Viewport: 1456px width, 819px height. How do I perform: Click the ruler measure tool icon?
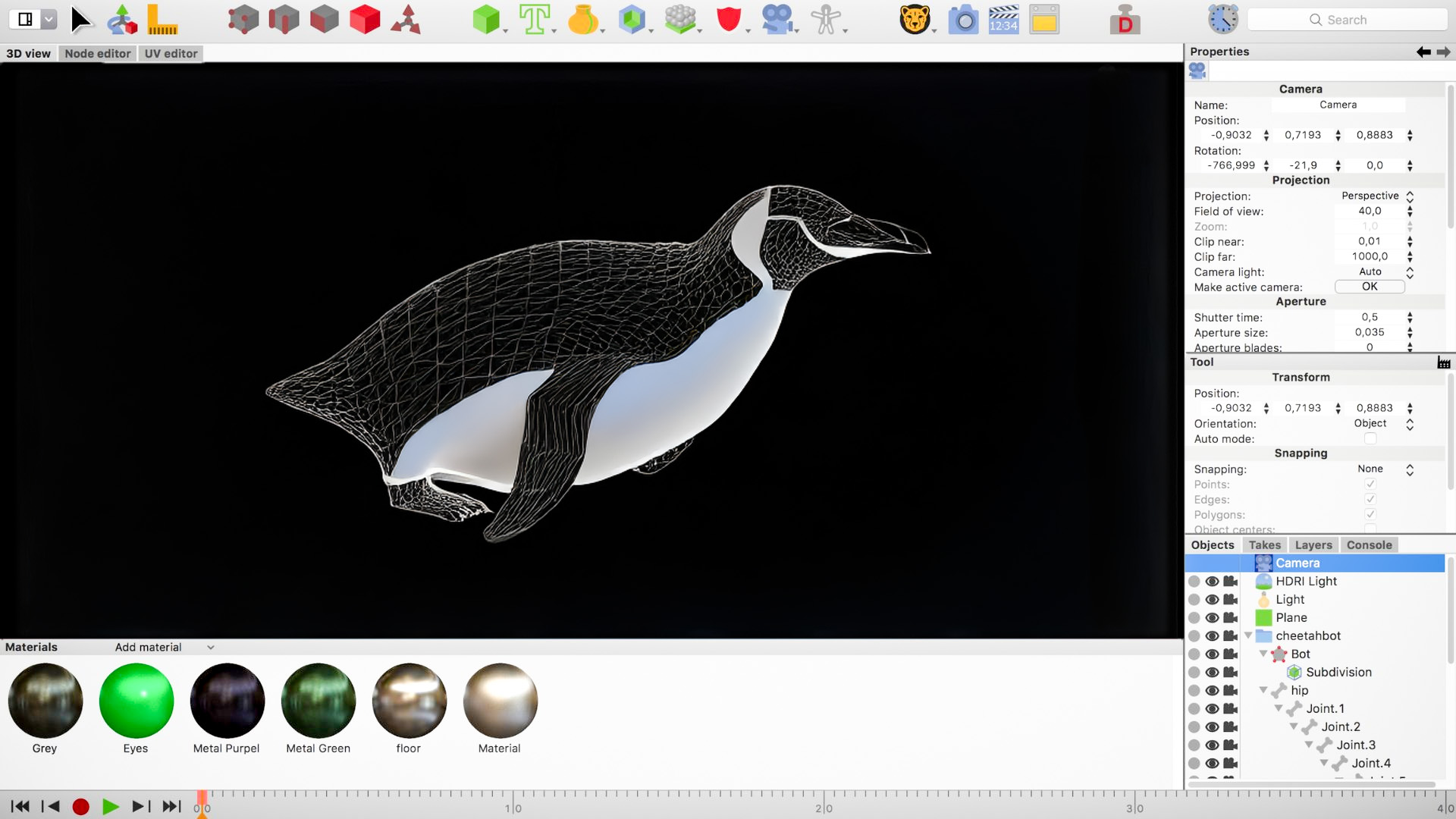click(162, 20)
